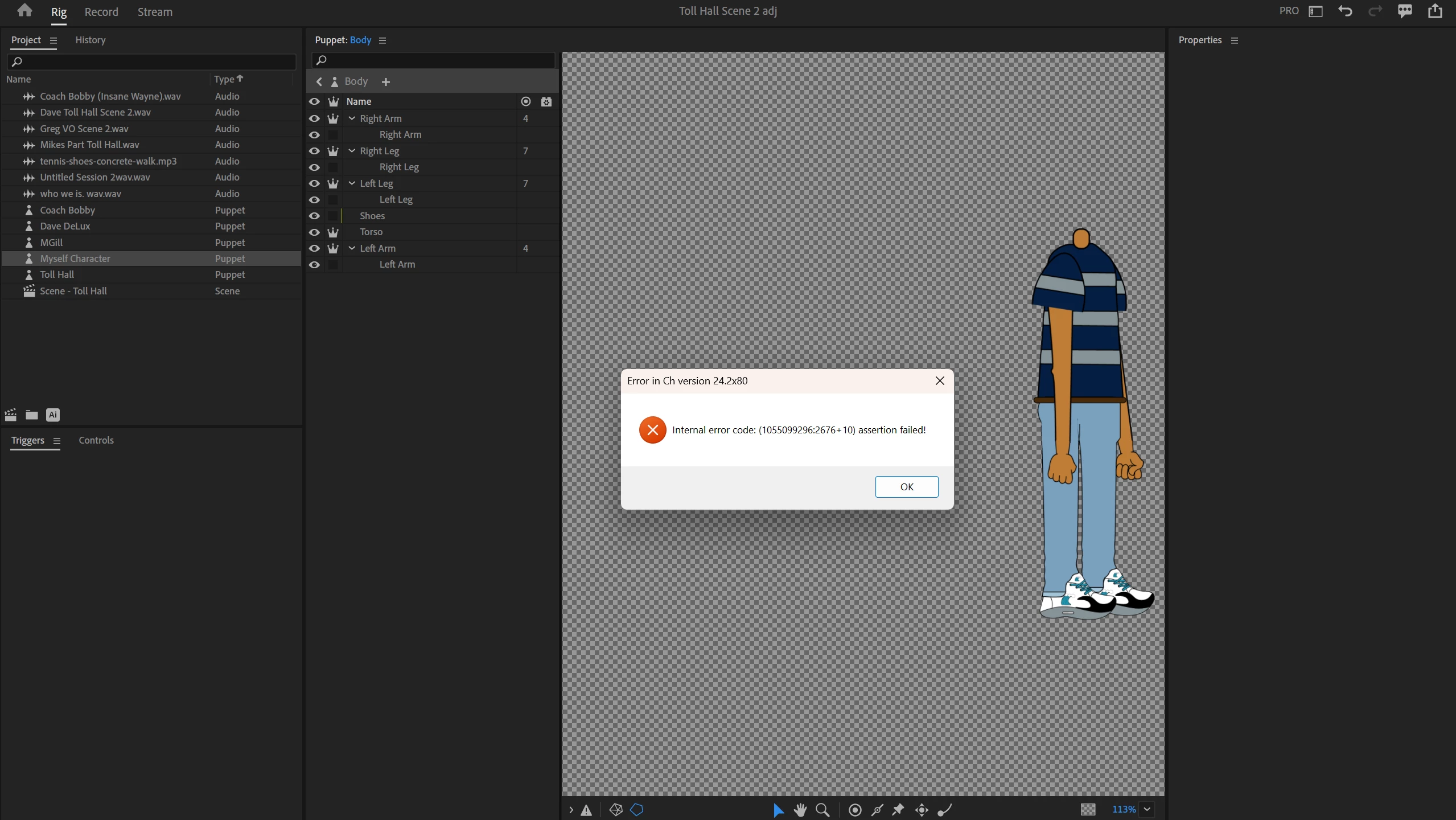This screenshot has width=1456, height=820.
Task: Open the zoom percentage dropdown
Action: pos(1147,809)
